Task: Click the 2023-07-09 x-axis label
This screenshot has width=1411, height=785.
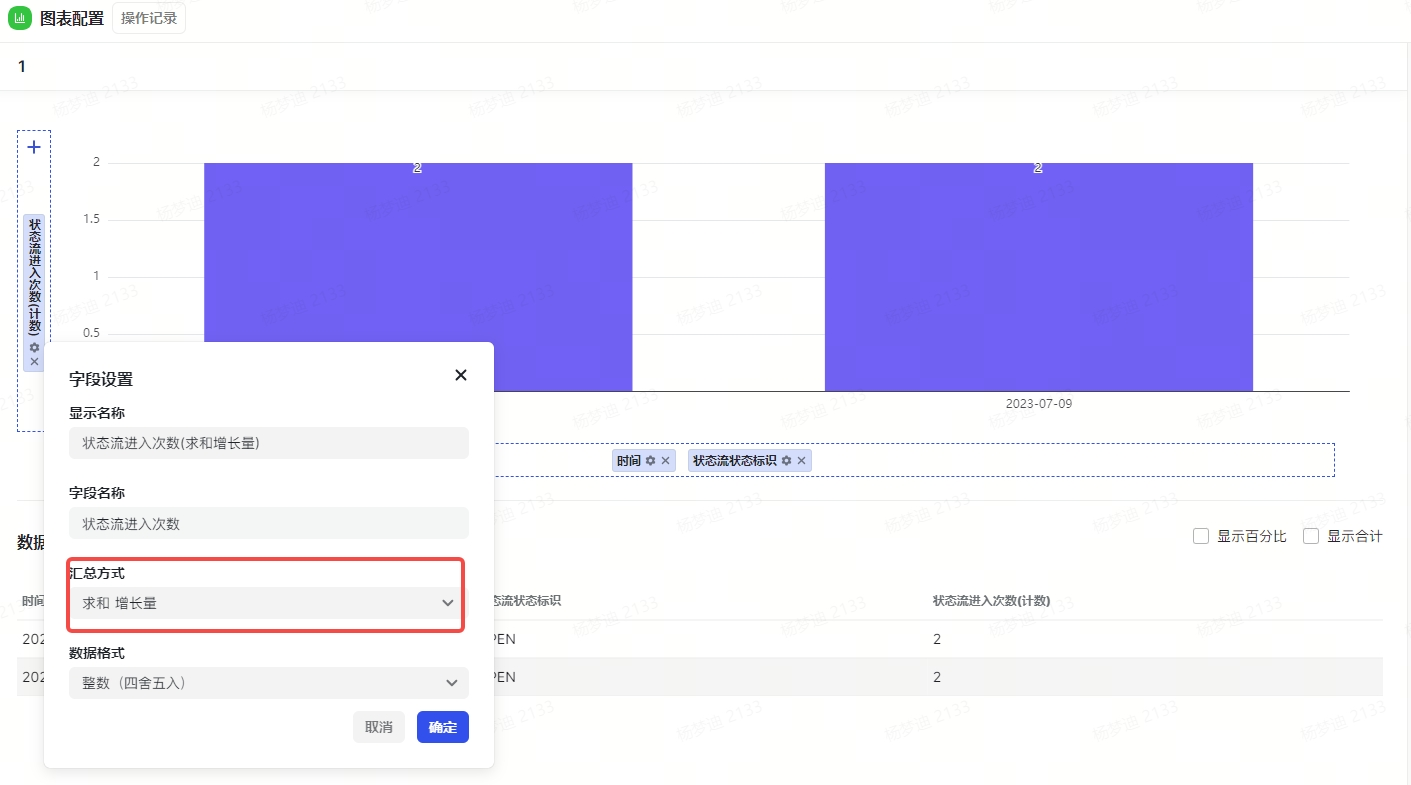Action: tap(1038, 404)
